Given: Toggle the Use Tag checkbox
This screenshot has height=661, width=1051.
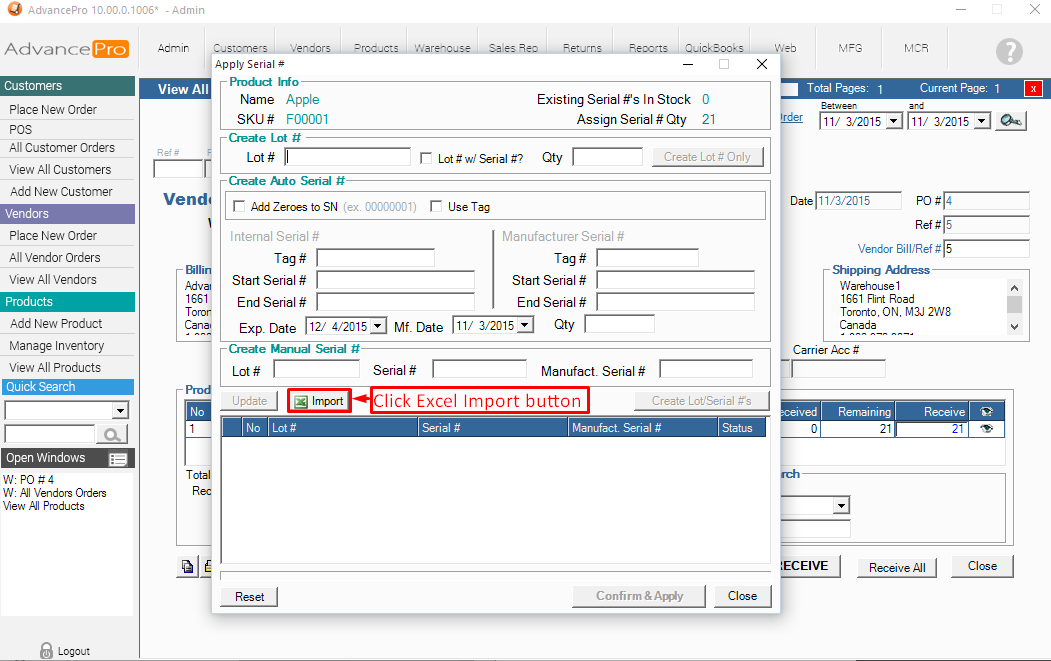Looking at the screenshot, I should click(436, 207).
